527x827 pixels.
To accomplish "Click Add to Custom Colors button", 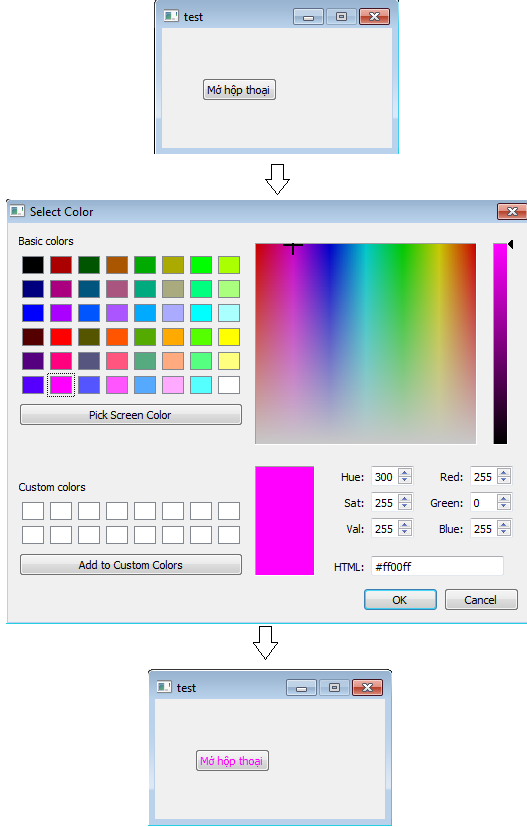I will pos(131,564).
